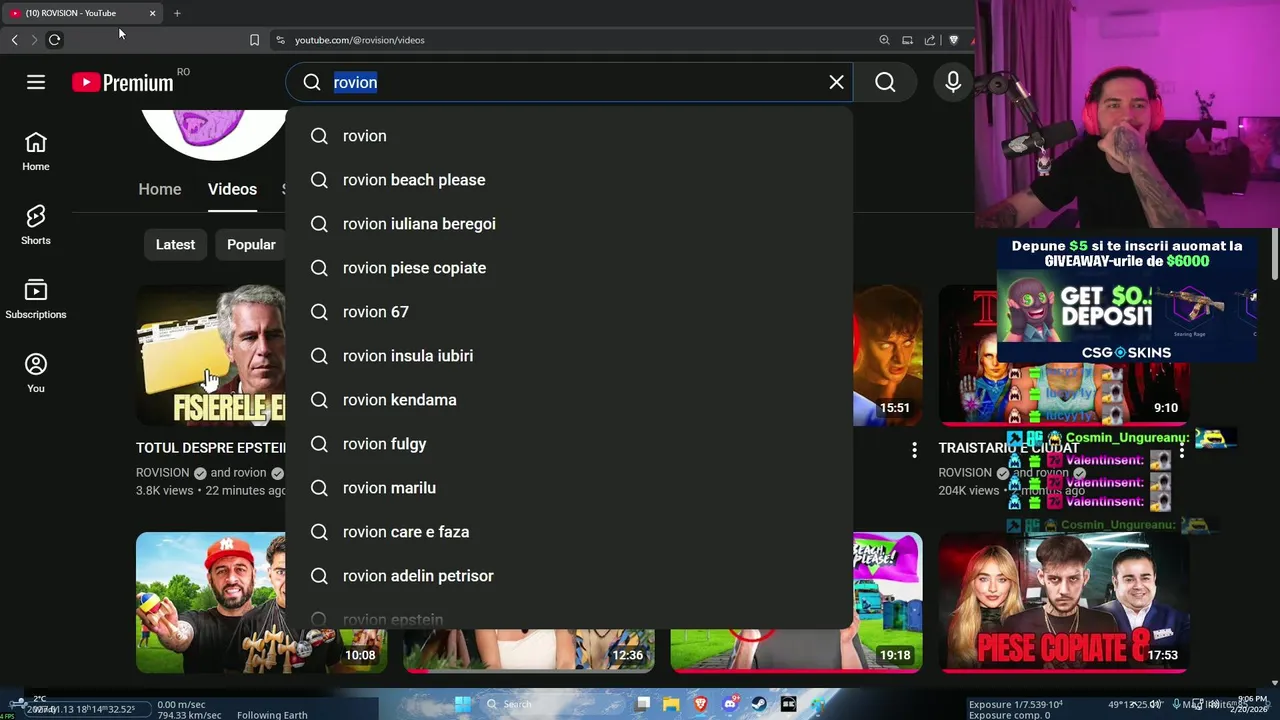
Task: Open the Piese Copiate 17:53 thumbnail
Action: [1064, 602]
